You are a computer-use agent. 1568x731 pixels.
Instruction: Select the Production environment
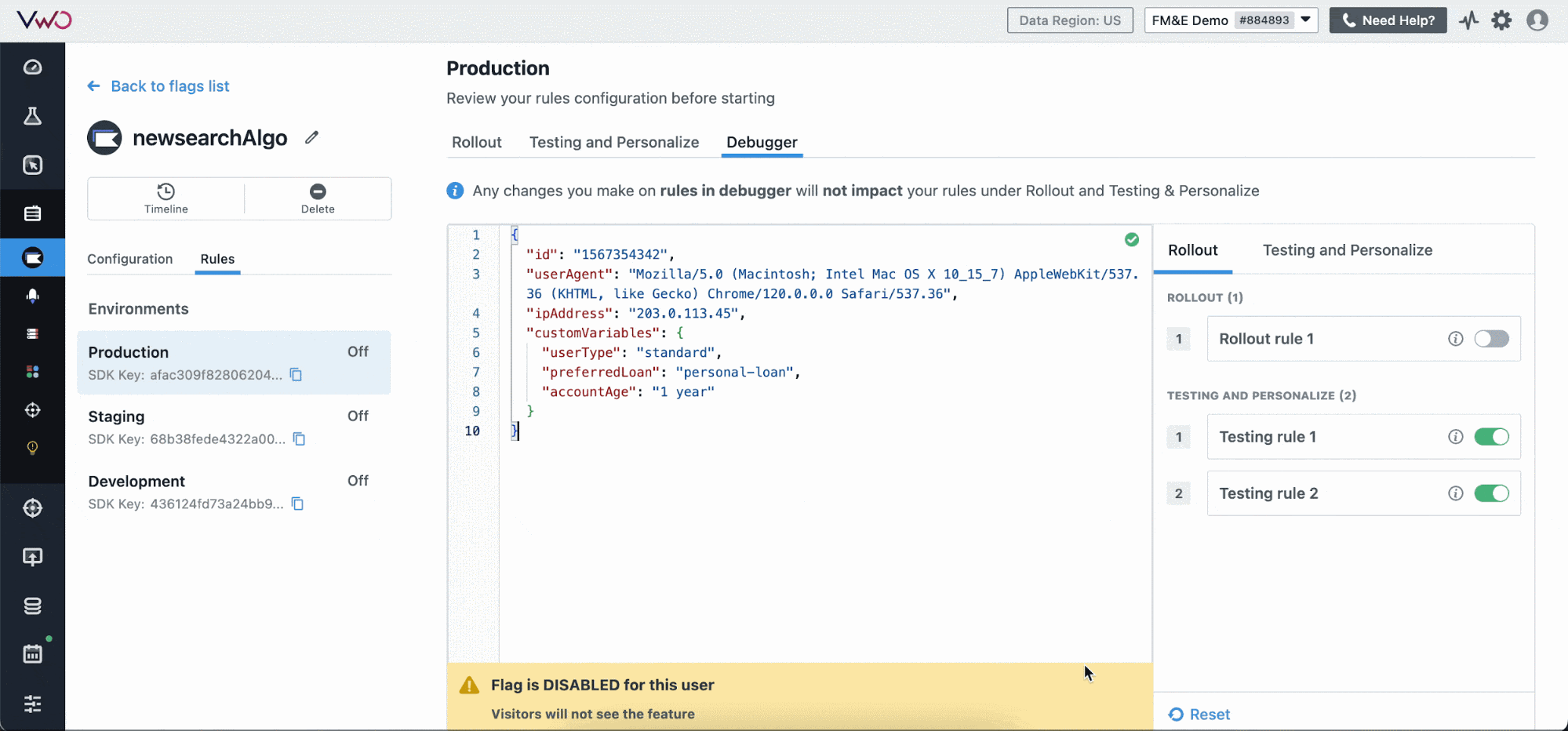tap(234, 362)
